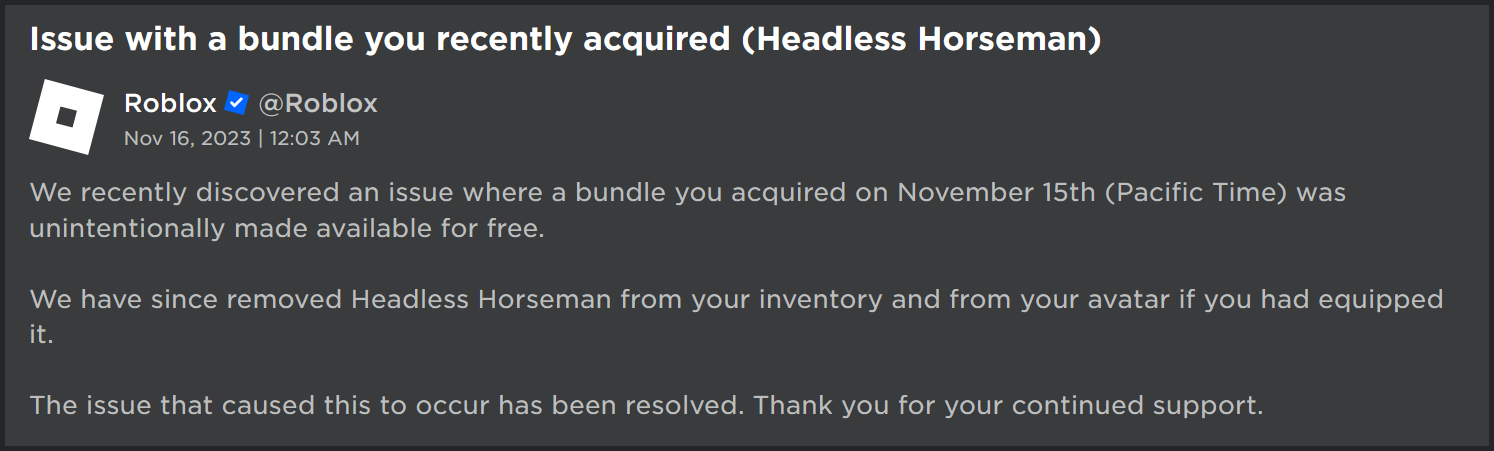Open the Roblox display name link
This screenshot has height=451, width=1494.
point(170,103)
